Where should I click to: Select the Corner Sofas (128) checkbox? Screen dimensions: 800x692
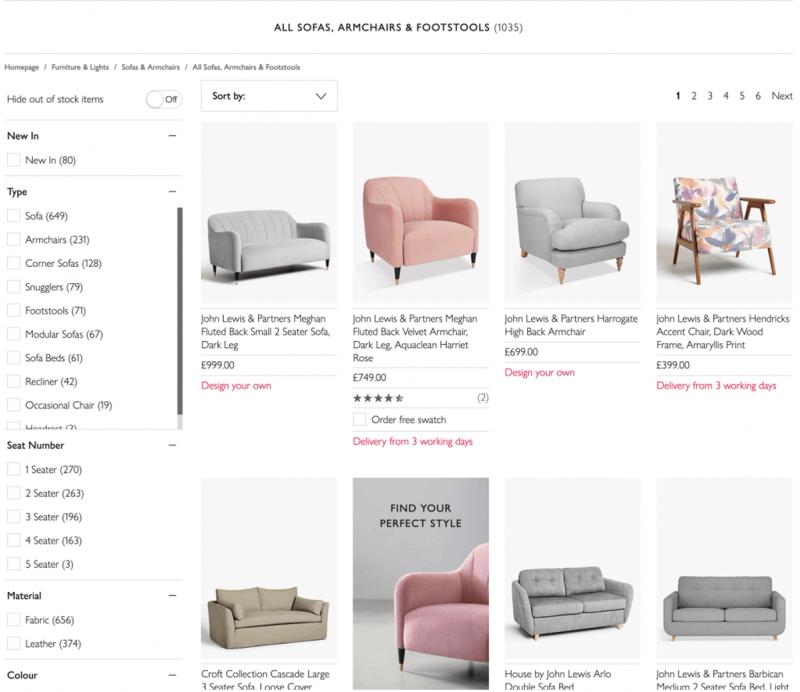pyautogui.click(x=14, y=263)
